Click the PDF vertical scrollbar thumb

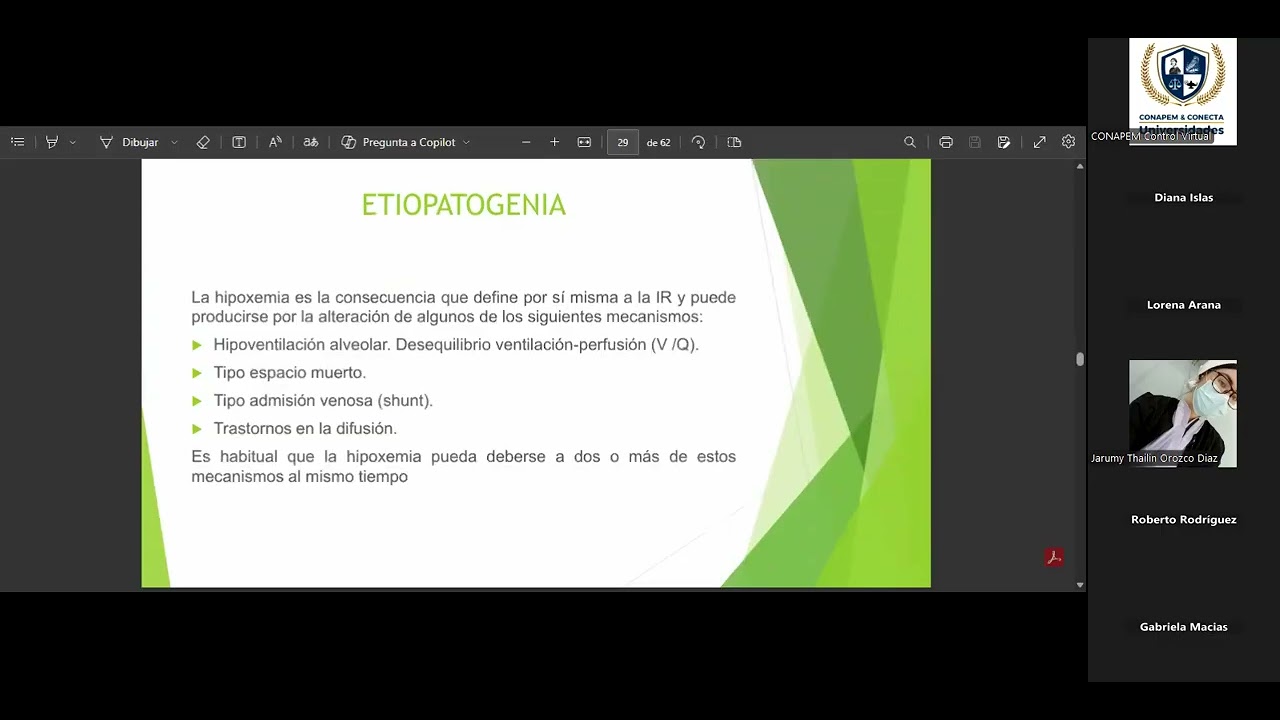coord(1080,359)
